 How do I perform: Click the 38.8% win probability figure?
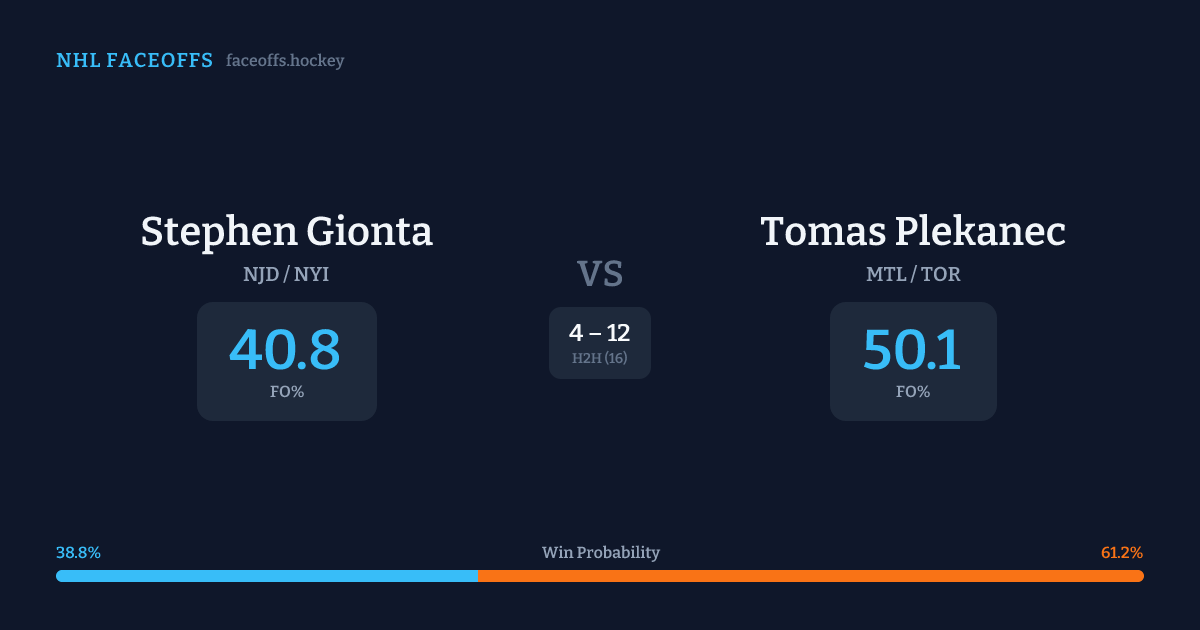[x=78, y=553]
